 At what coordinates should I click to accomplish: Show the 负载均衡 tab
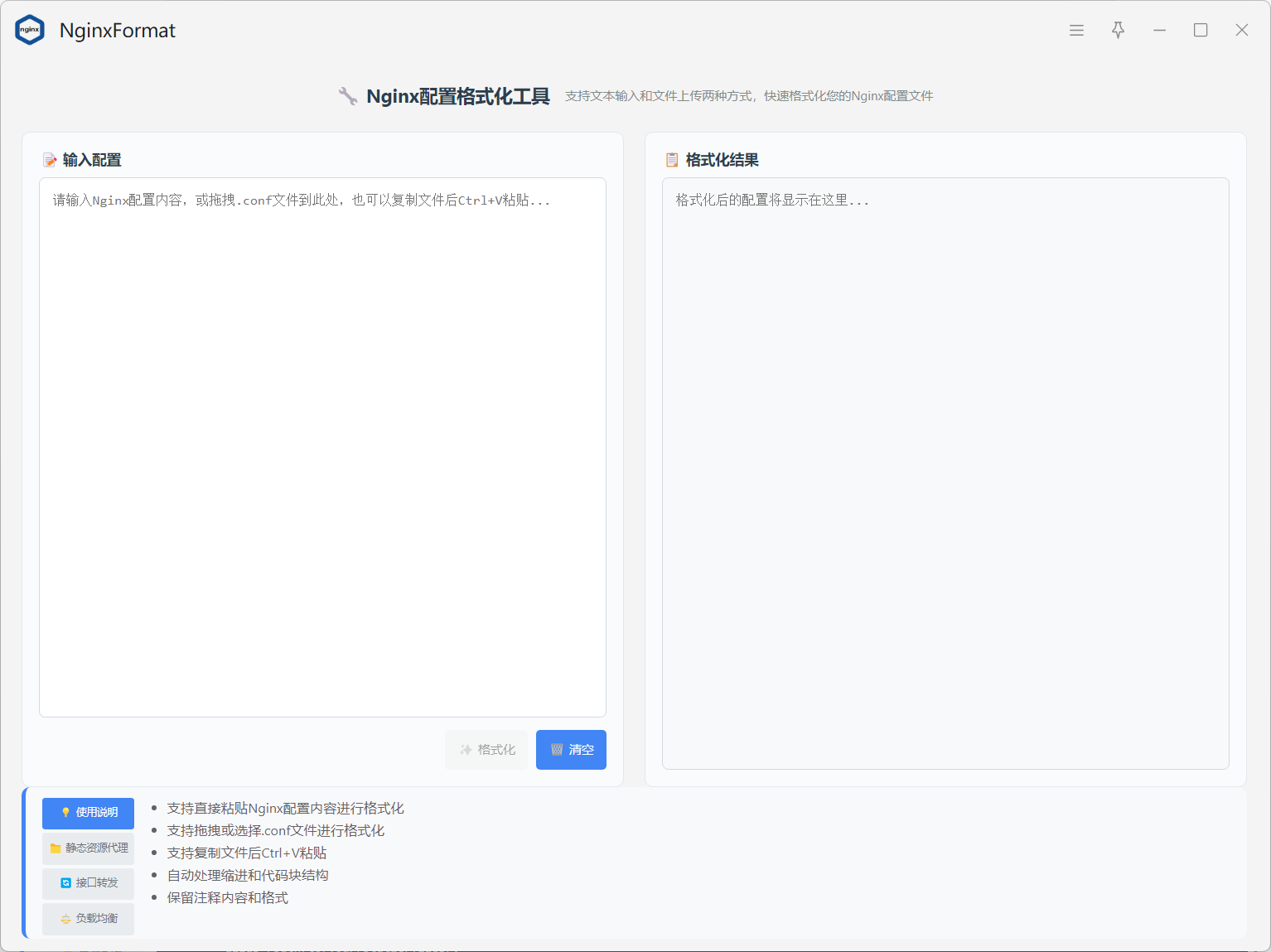click(x=88, y=919)
